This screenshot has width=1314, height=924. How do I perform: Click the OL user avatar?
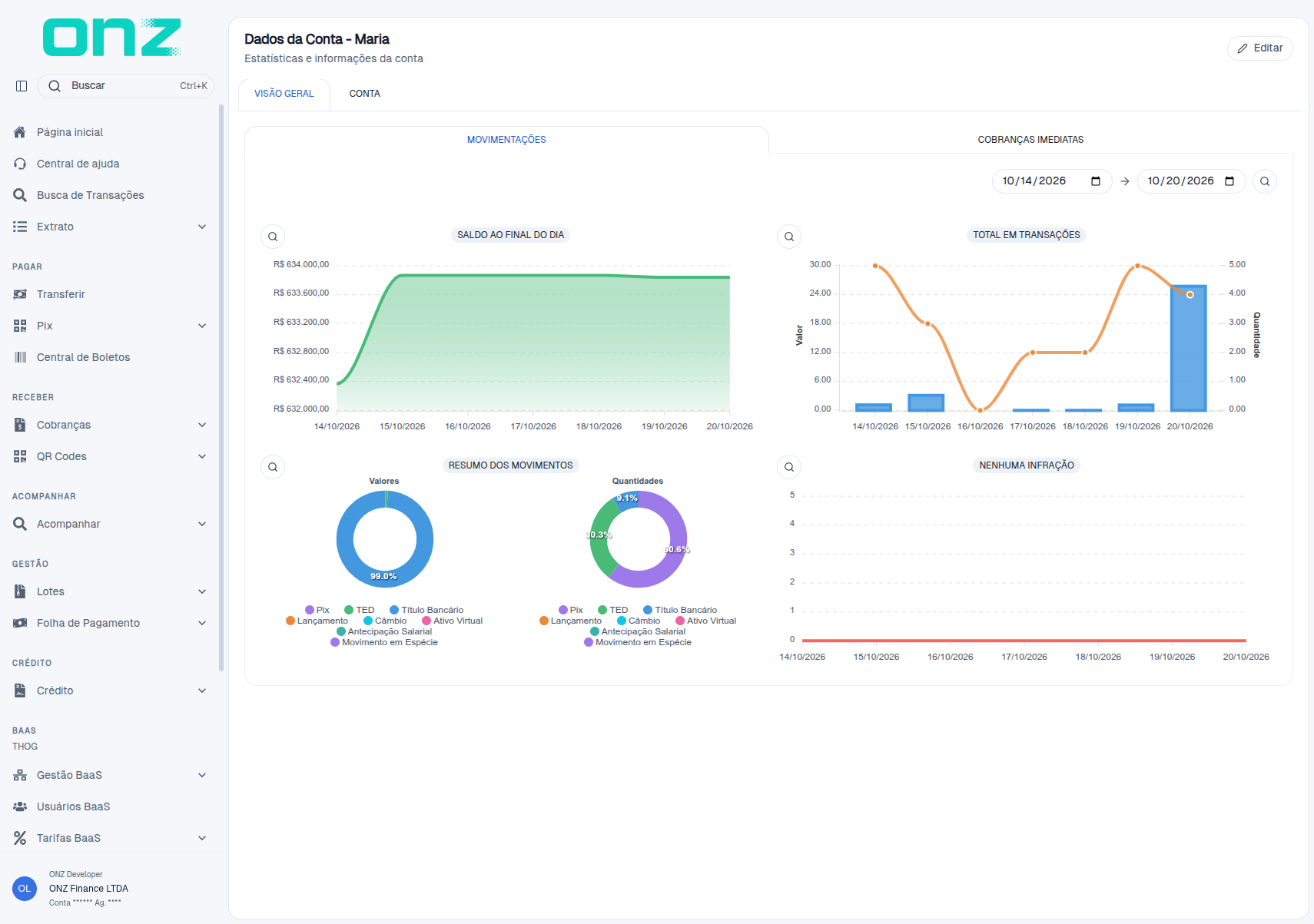pos(25,889)
